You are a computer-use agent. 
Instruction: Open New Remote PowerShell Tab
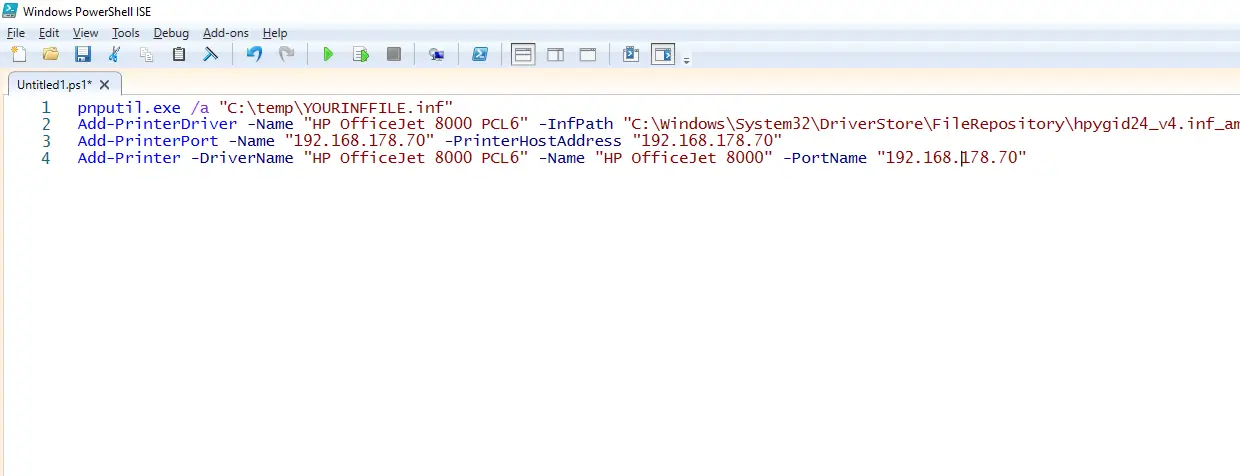(x=437, y=55)
